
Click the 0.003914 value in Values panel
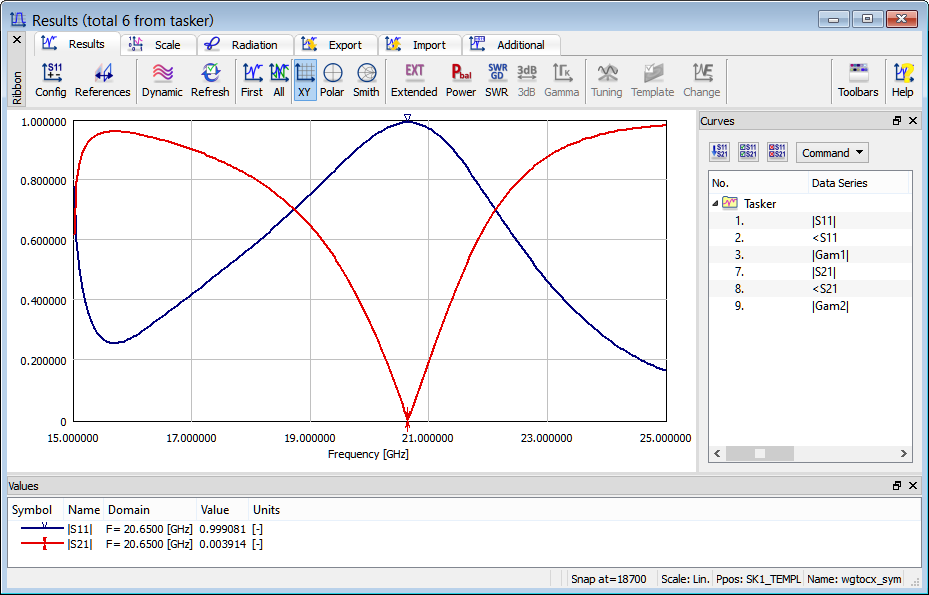click(x=222, y=544)
